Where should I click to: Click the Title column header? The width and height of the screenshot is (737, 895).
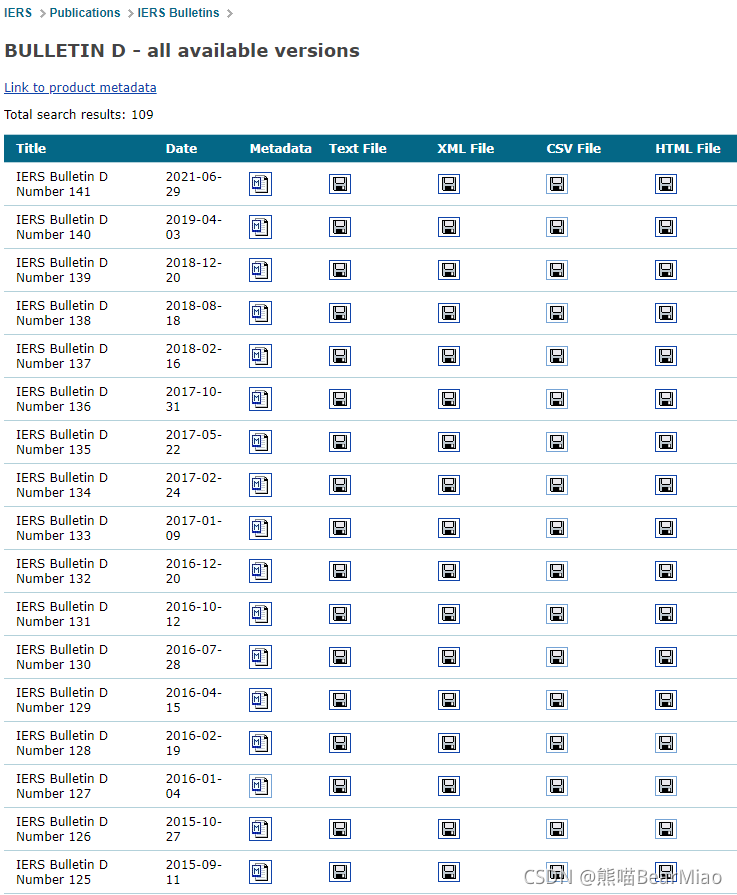coord(31,148)
